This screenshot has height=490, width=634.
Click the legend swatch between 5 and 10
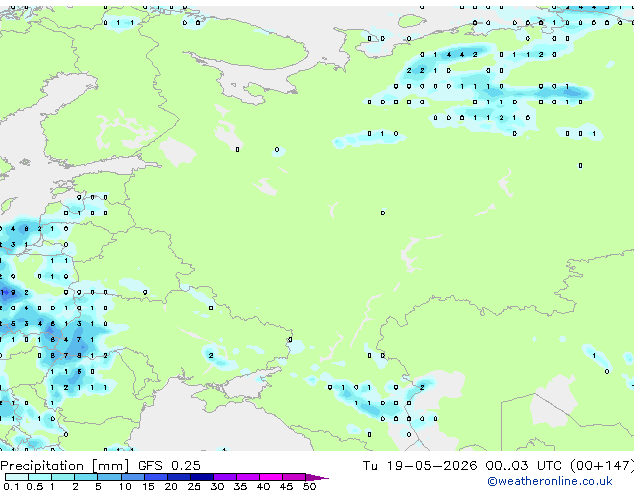click(x=109, y=477)
